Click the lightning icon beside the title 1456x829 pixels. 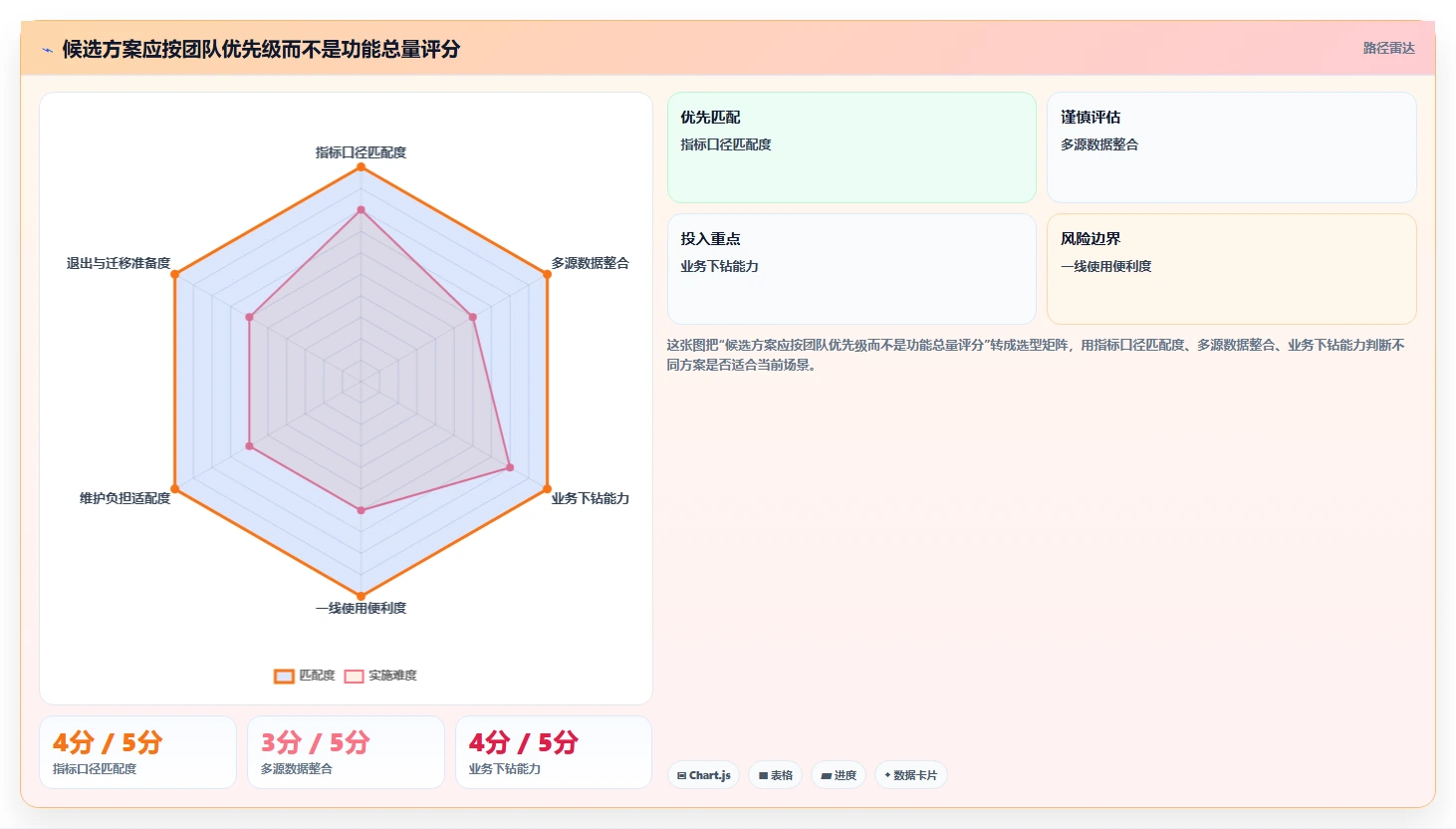[47, 50]
